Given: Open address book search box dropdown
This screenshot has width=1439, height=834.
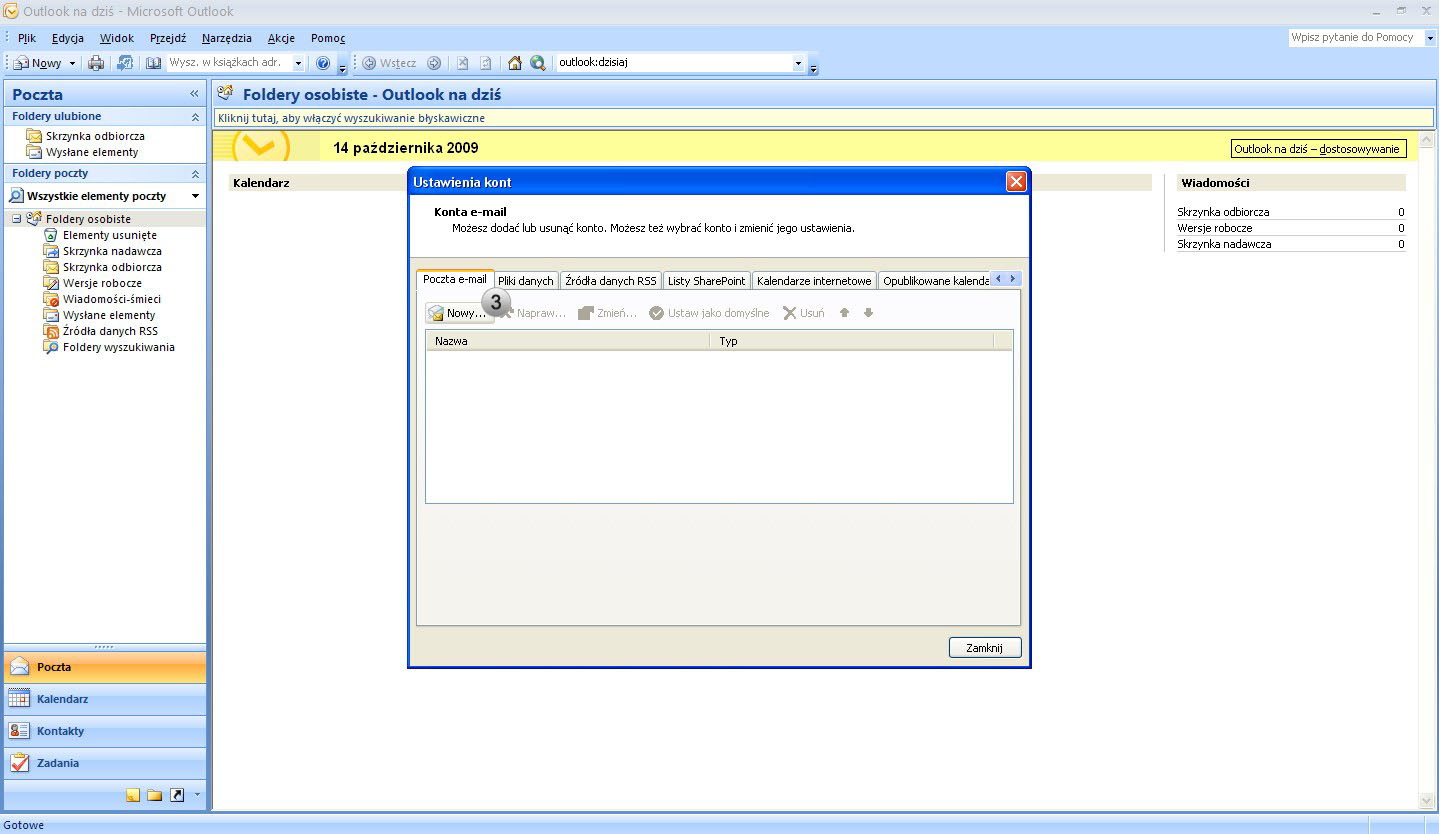Looking at the screenshot, I should (298, 63).
